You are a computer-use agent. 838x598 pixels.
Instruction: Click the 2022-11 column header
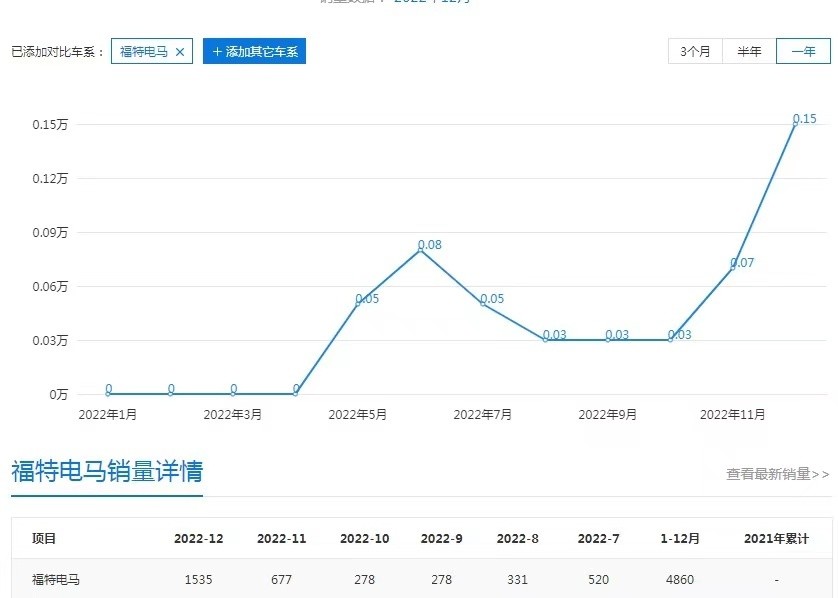pyautogui.click(x=281, y=539)
